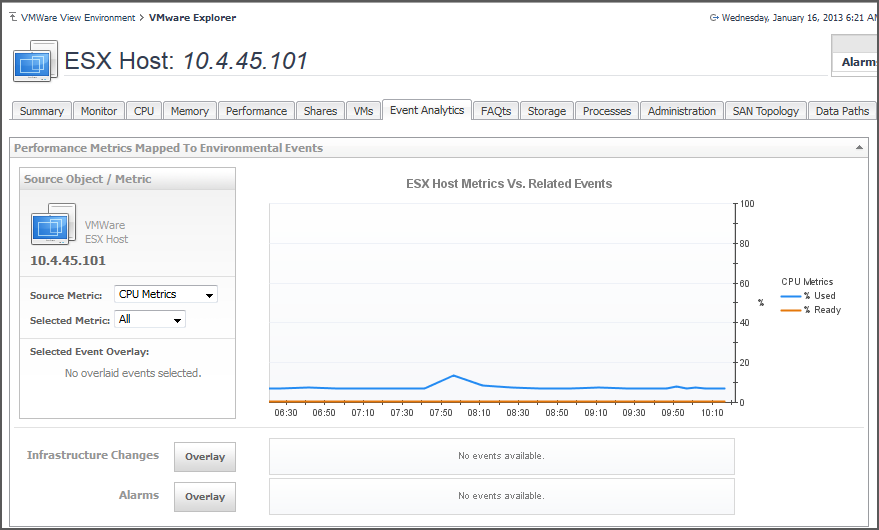Open the Processes tab

click(607, 111)
